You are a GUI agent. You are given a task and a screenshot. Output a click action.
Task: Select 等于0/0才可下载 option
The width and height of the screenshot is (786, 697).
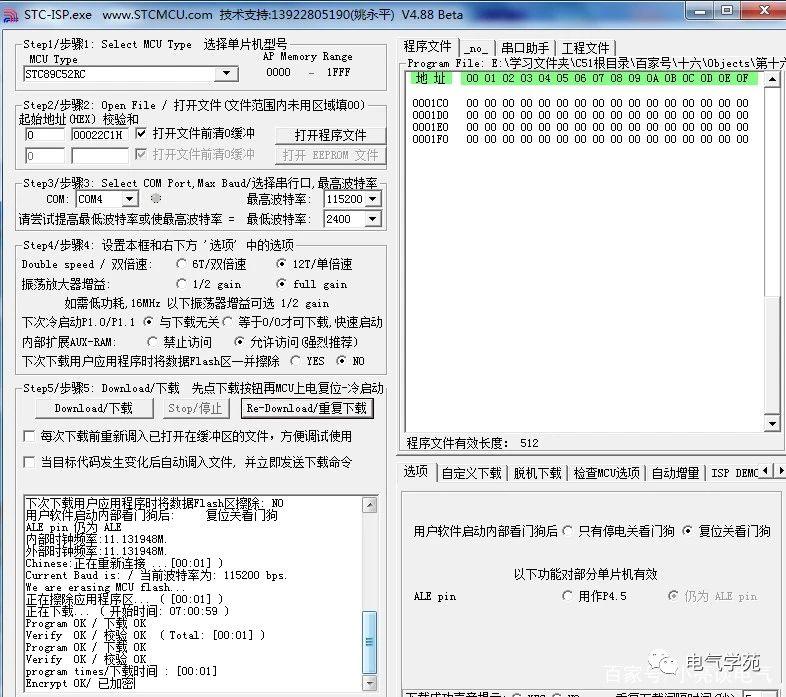[228, 322]
